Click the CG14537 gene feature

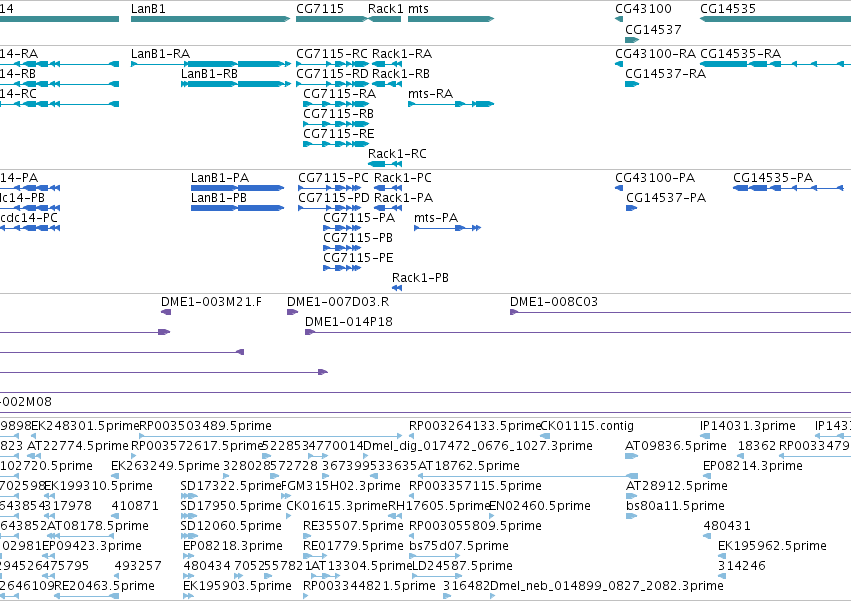632,40
